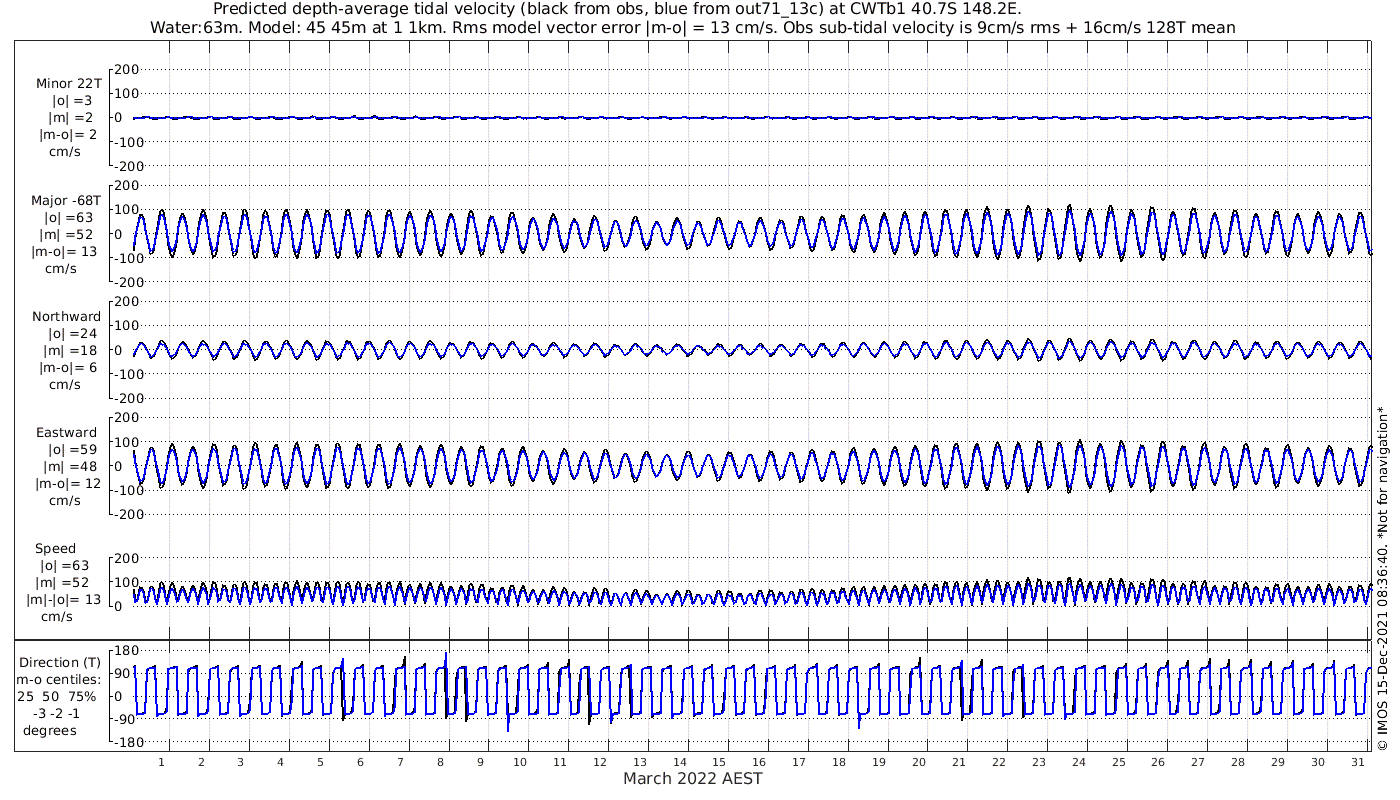Click the '|o| =3' value under Minor 22T
The height and width of the screenshot is (800, 1400).
click(x=72, y=101)
